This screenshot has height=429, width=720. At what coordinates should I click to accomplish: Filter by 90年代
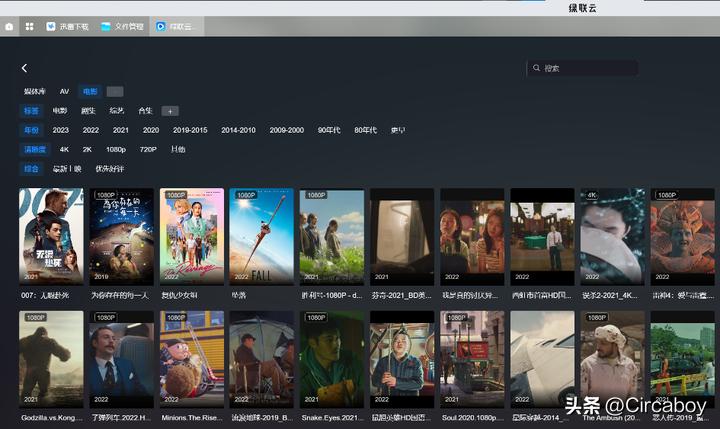[x=329, y=130]
